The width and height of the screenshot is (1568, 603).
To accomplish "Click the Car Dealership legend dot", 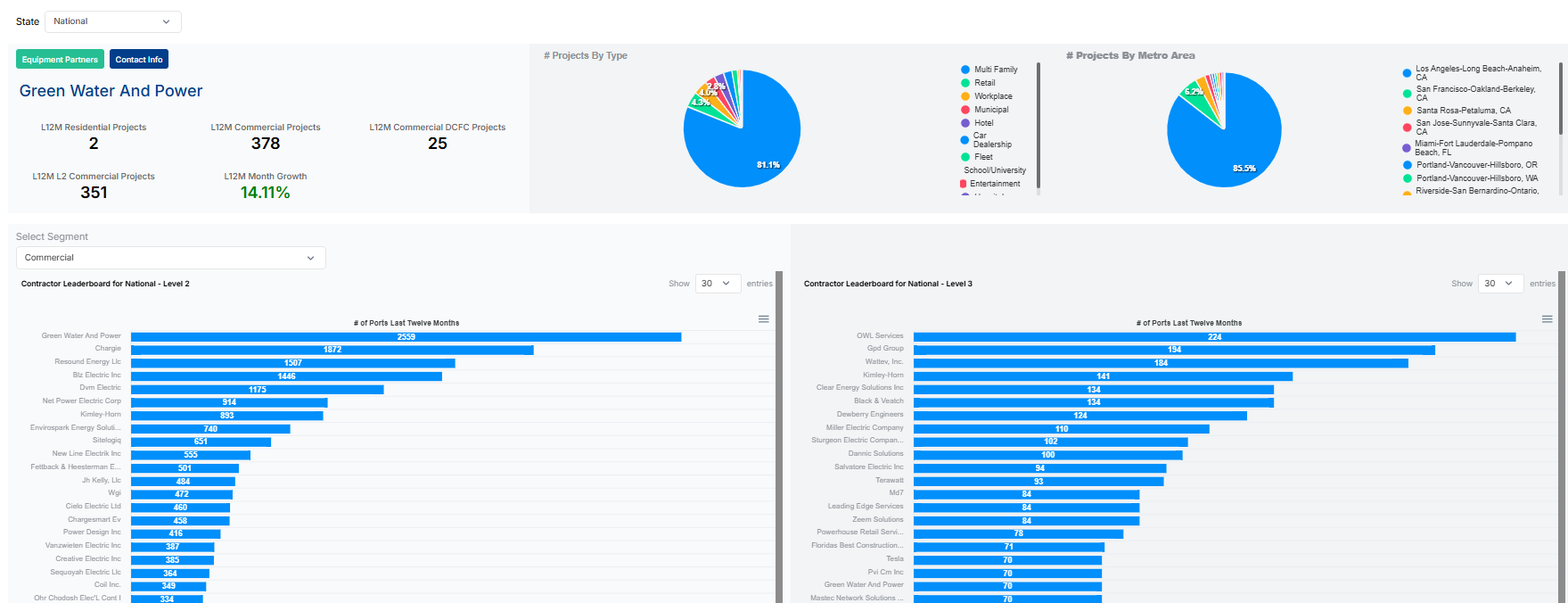I will (965, 140).
